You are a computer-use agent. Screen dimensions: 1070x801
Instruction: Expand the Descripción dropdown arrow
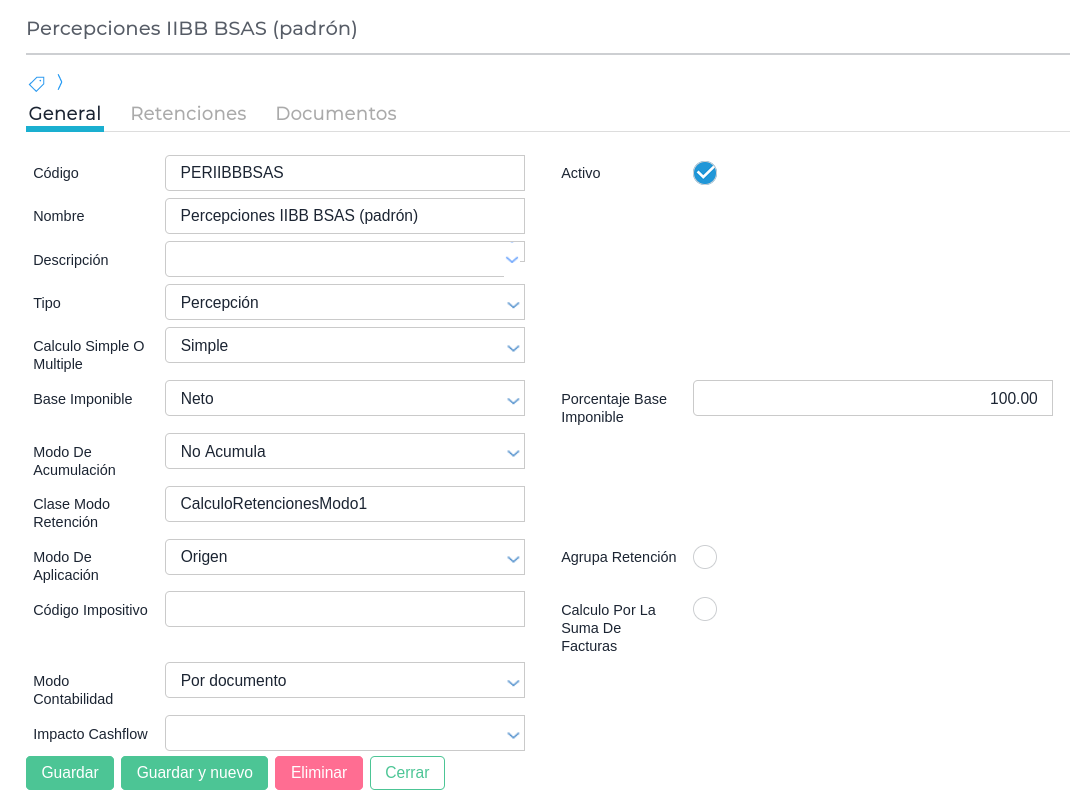[x=512, y=260]
